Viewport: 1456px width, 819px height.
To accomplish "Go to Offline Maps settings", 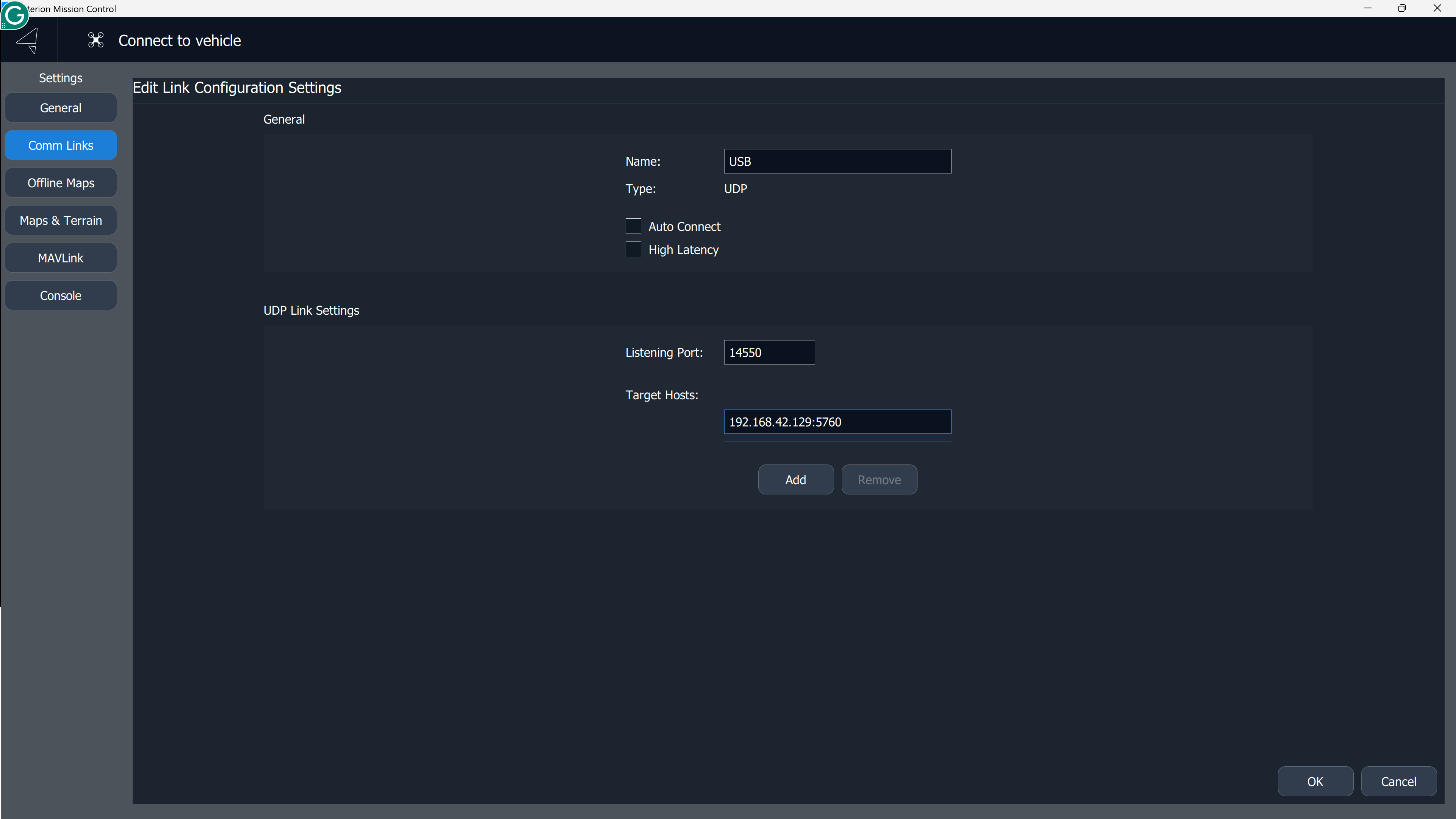I will pyautogui.click(x=61, y=183).
